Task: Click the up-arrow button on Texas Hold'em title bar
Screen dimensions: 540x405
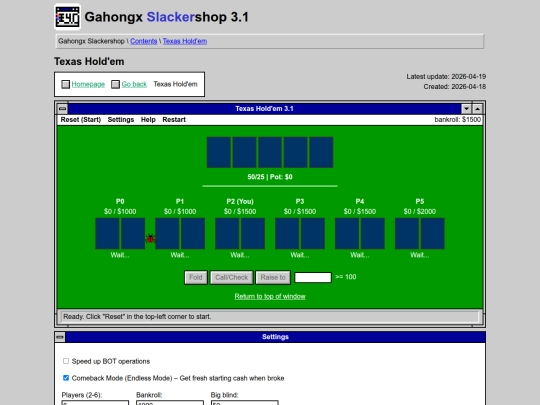Action: click(477, 109)
